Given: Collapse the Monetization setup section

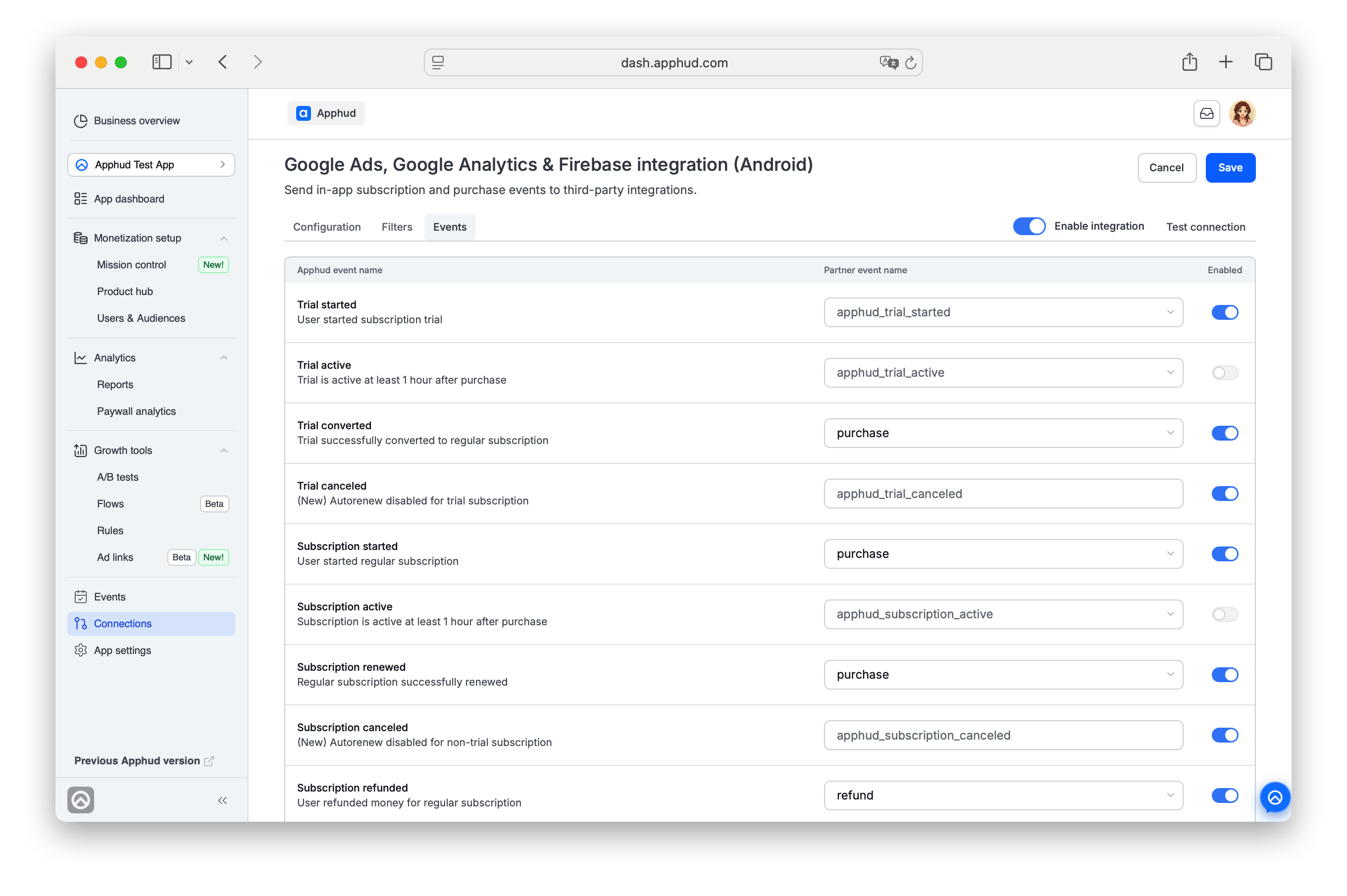Looking at the screenshot, I should coord(223,238).
